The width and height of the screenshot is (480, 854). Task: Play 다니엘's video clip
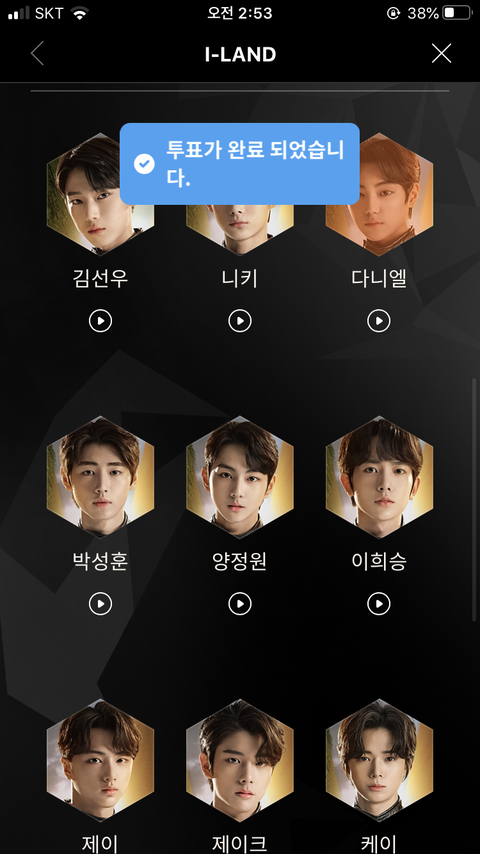click(x=379, y=321)
